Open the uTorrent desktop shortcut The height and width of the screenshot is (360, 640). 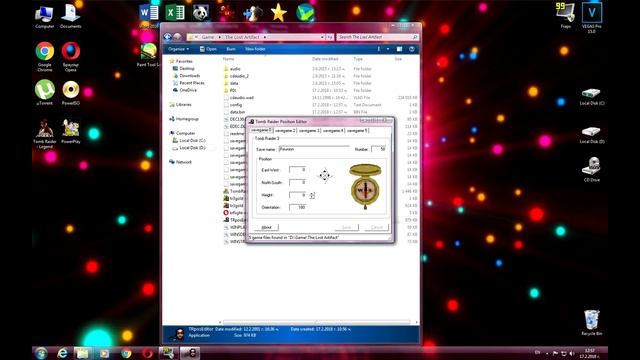tap(44, 93)
